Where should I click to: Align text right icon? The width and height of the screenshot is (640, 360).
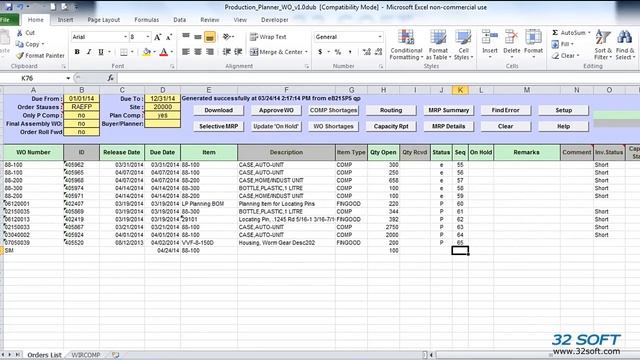click(x=210, y=52)
